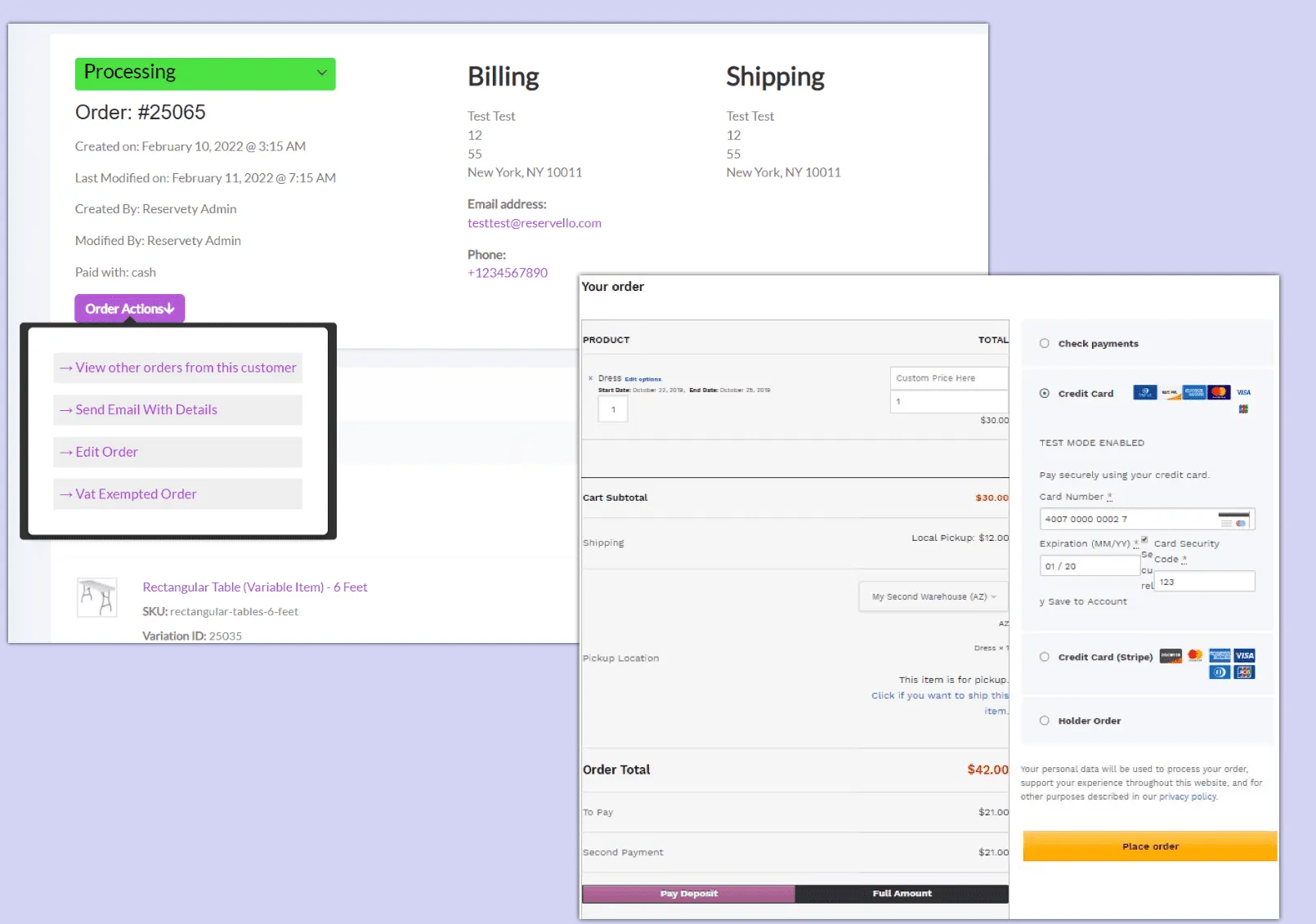Click the American Express icon near Credit Card
Screen dimensions: 1316x924
[x=1193, y=393]
